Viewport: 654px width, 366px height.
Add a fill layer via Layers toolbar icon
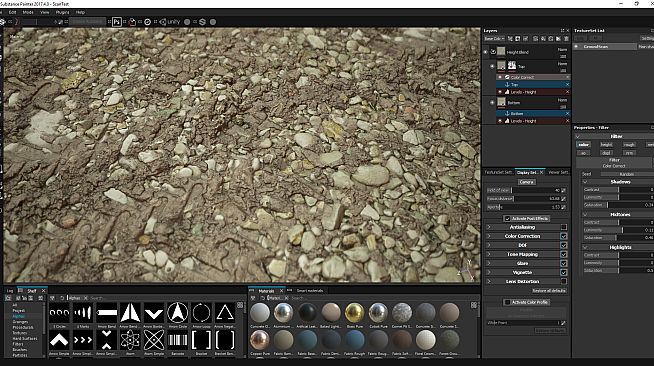(x=543, y=39)
